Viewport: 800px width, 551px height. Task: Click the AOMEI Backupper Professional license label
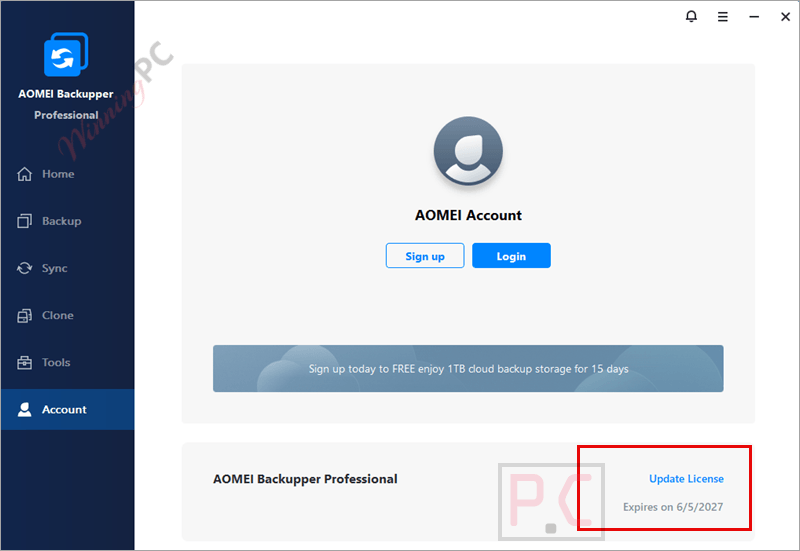305,479
